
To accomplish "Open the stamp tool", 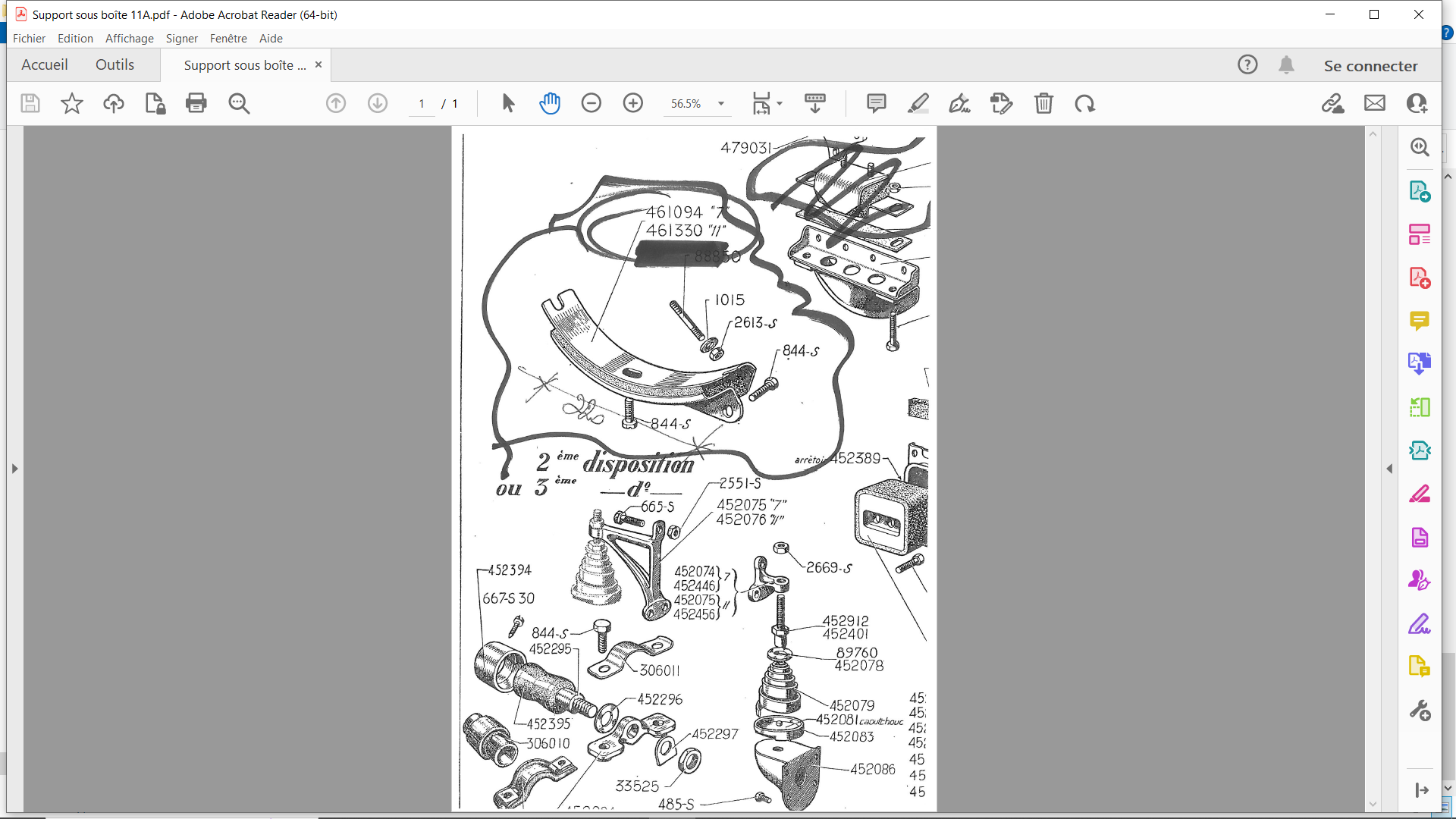I will coord(1002,103).
